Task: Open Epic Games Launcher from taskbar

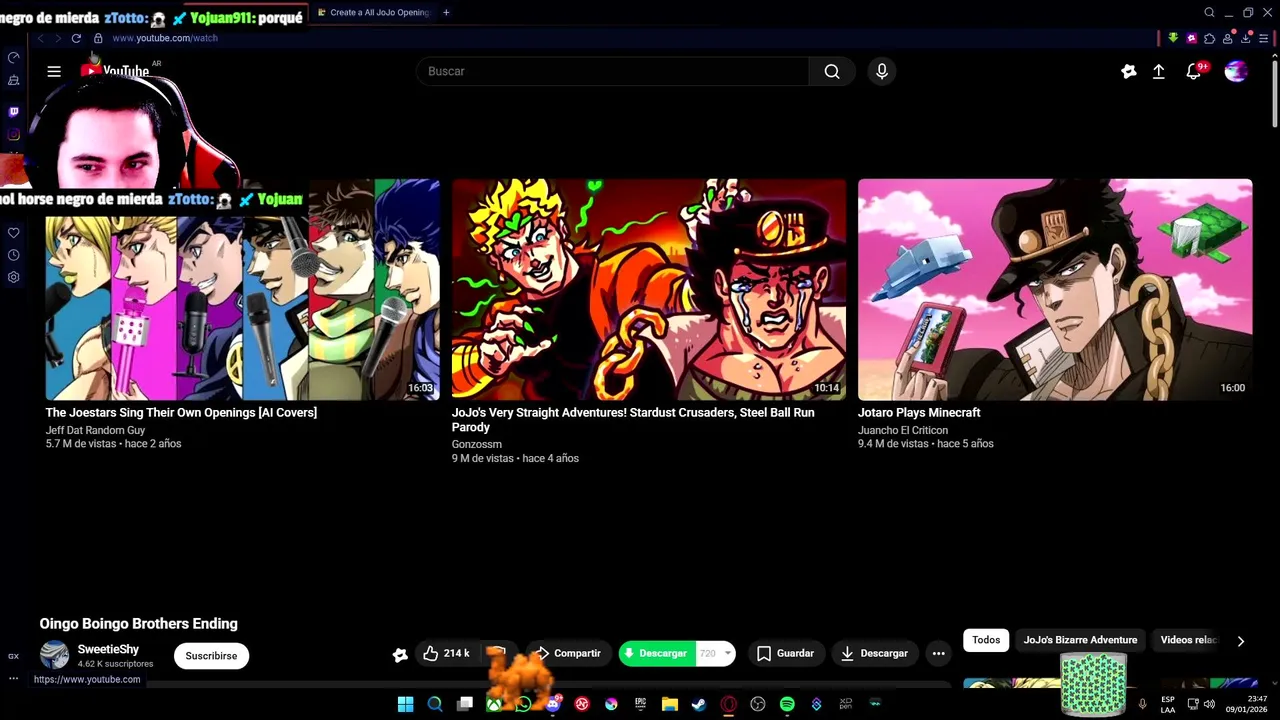Action: pos(641,704)
